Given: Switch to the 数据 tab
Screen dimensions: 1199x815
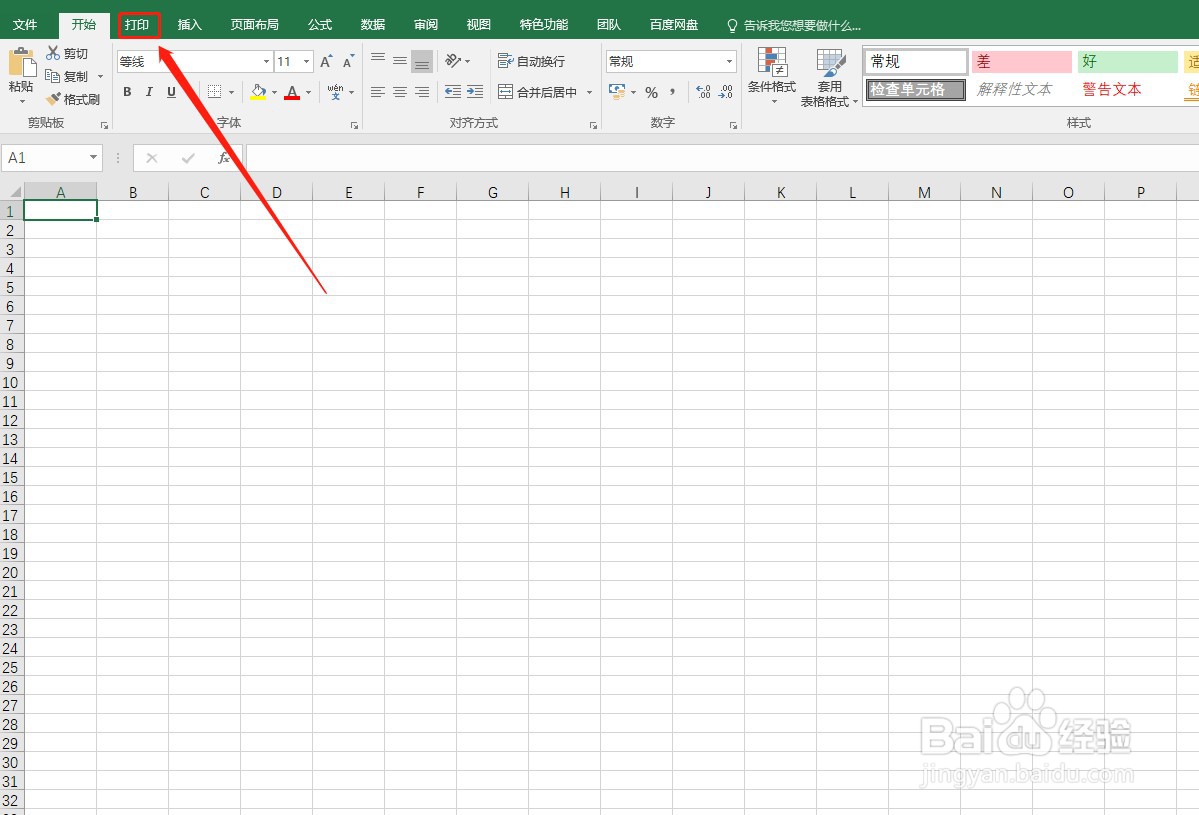Looking at the screenshot, I should (x=372, y=24).
